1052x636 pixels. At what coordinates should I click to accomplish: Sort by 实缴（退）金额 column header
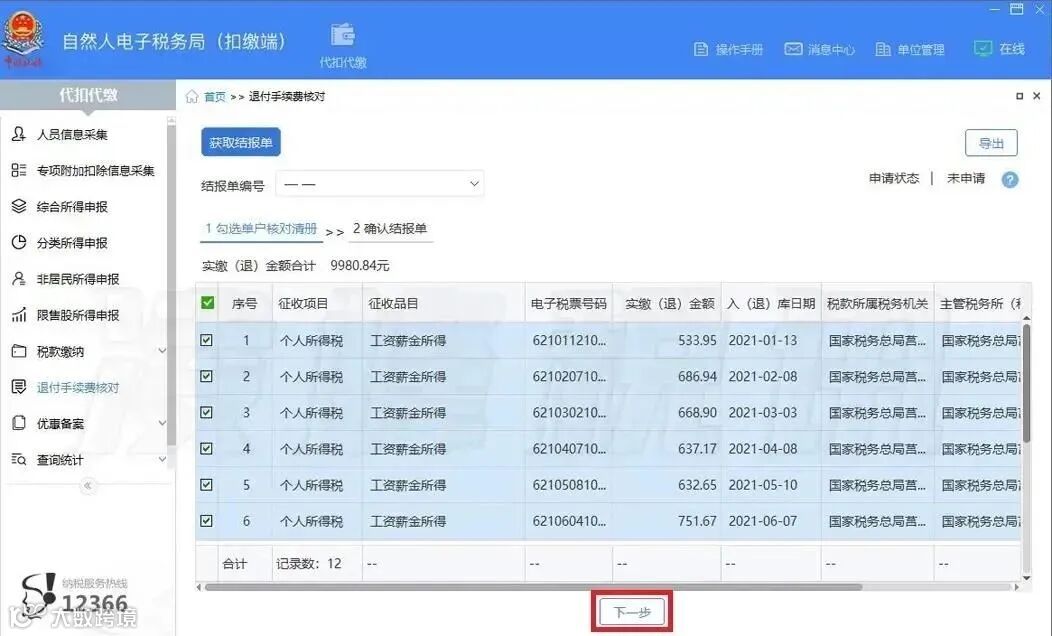click(669, 303)
